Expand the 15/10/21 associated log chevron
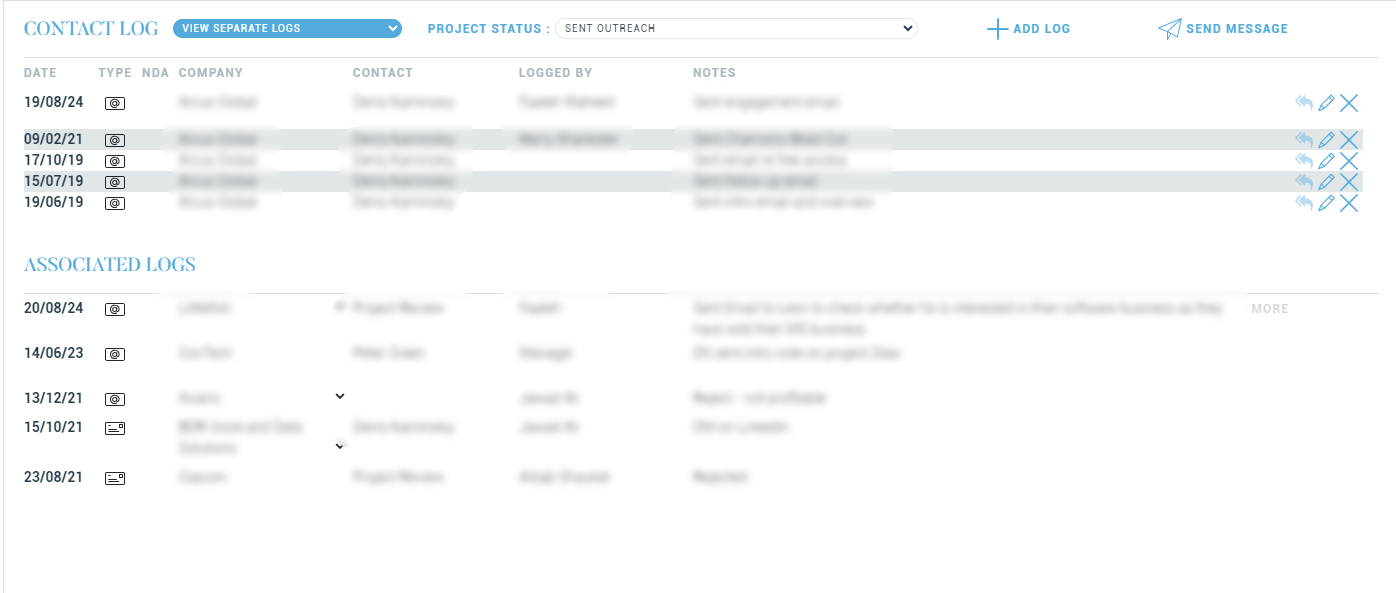 [339, 445]
